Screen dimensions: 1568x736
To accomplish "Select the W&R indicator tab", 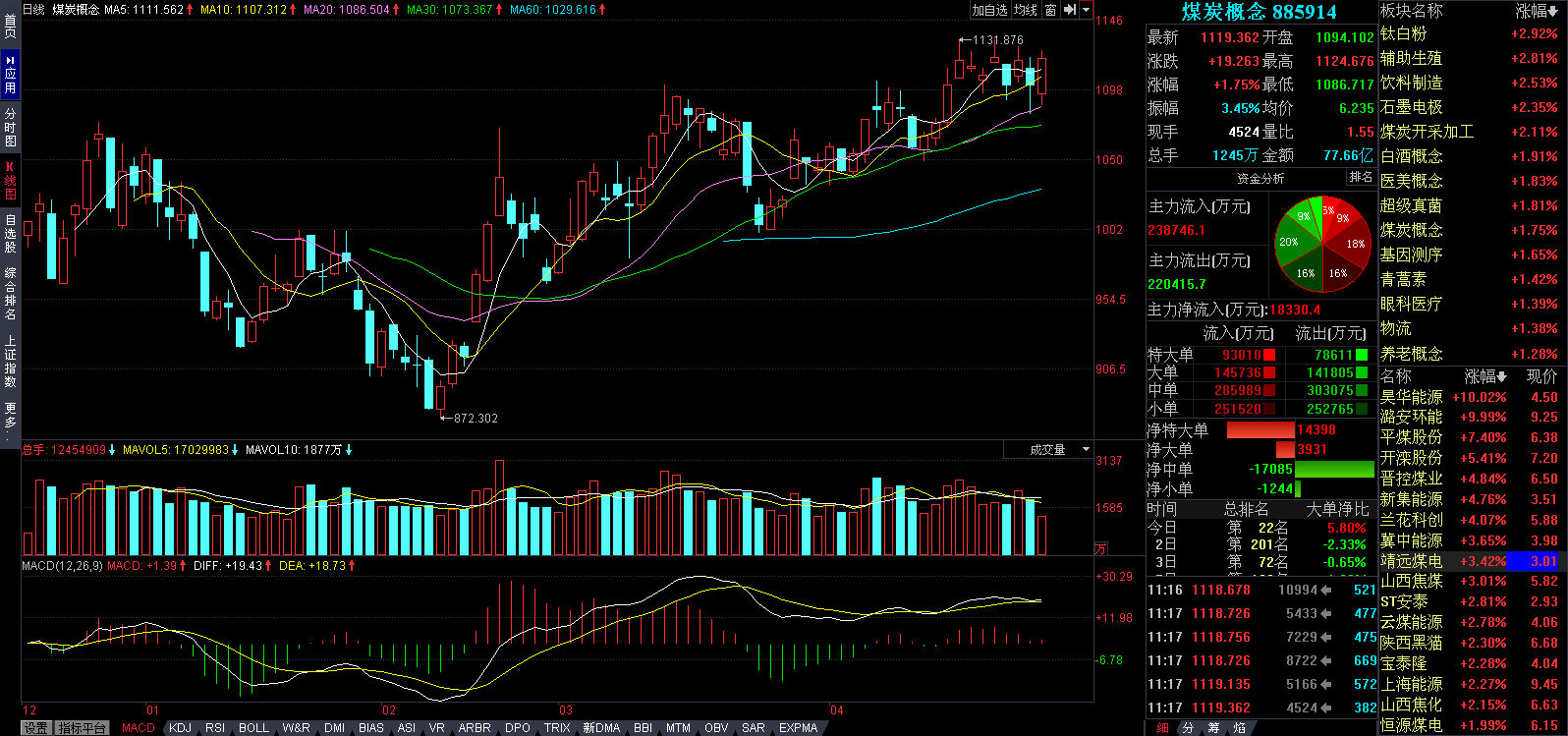I will (x=296, y=728).
